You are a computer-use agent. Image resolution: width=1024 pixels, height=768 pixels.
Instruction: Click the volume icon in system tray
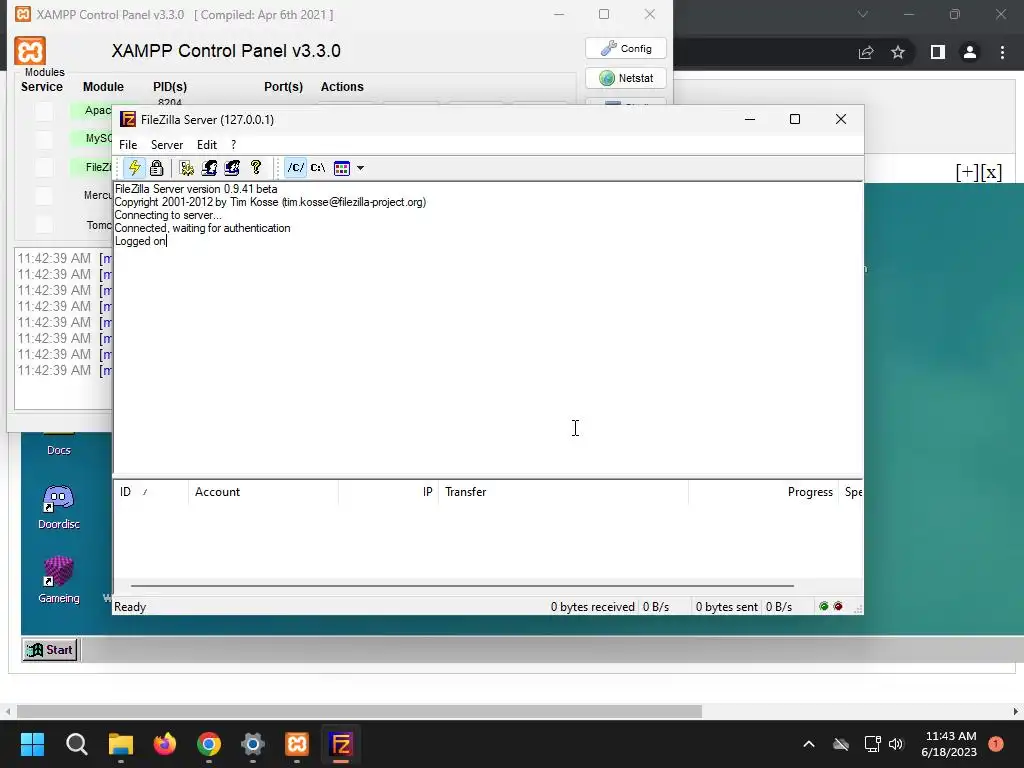pos(896,744)
